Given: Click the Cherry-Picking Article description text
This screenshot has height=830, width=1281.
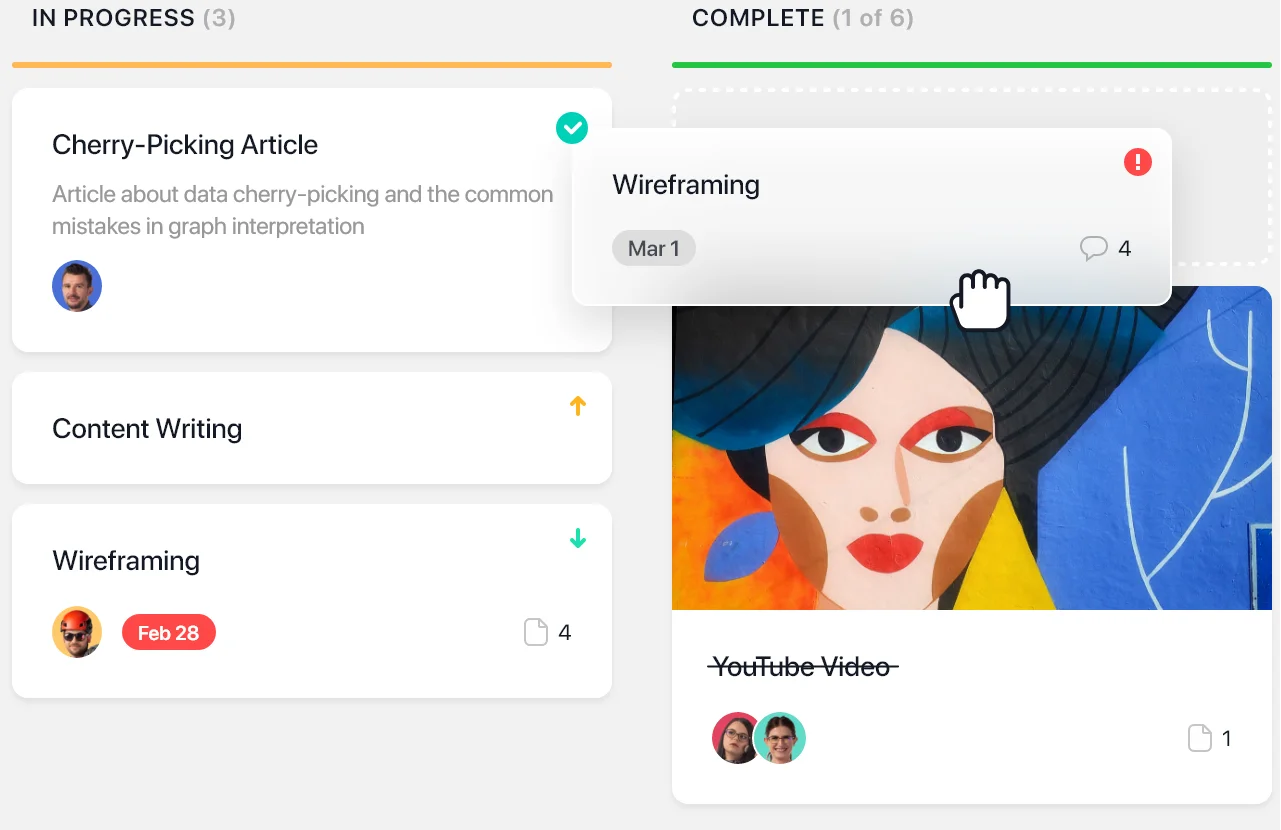Looking at the screenshot, I should (x=303, y=210).
